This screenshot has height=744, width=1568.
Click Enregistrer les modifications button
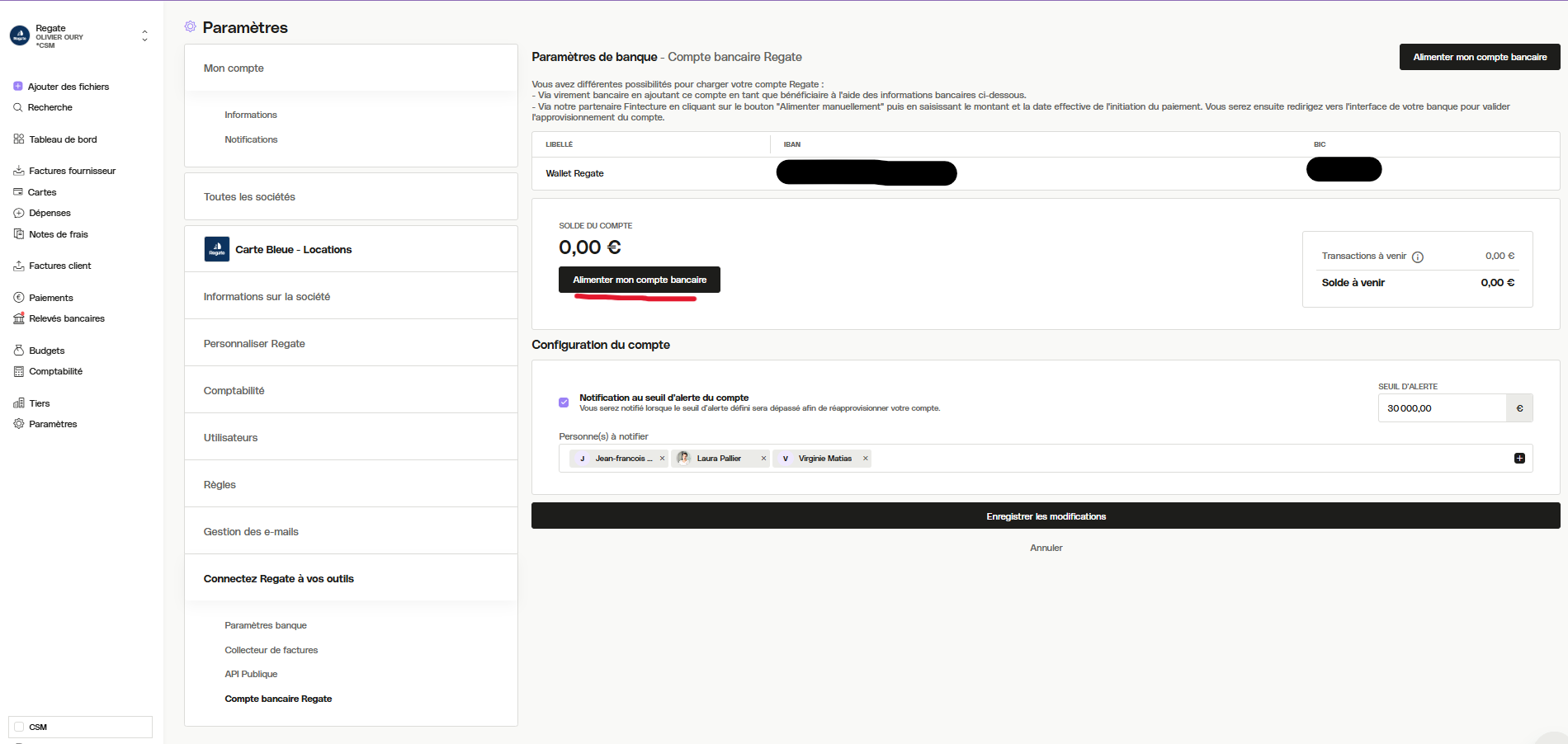[1046, 516]
